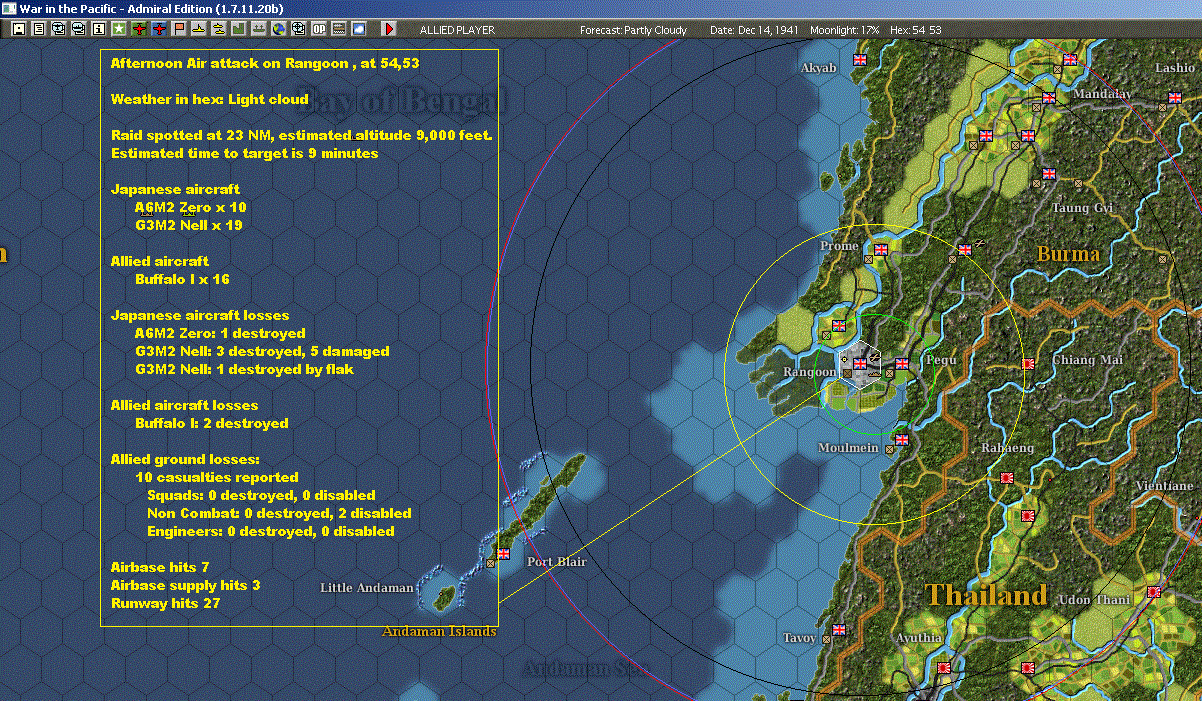Click the Vientiane city label
This screenshot has height=701, width=1202.
click(x=1165, y=486)
